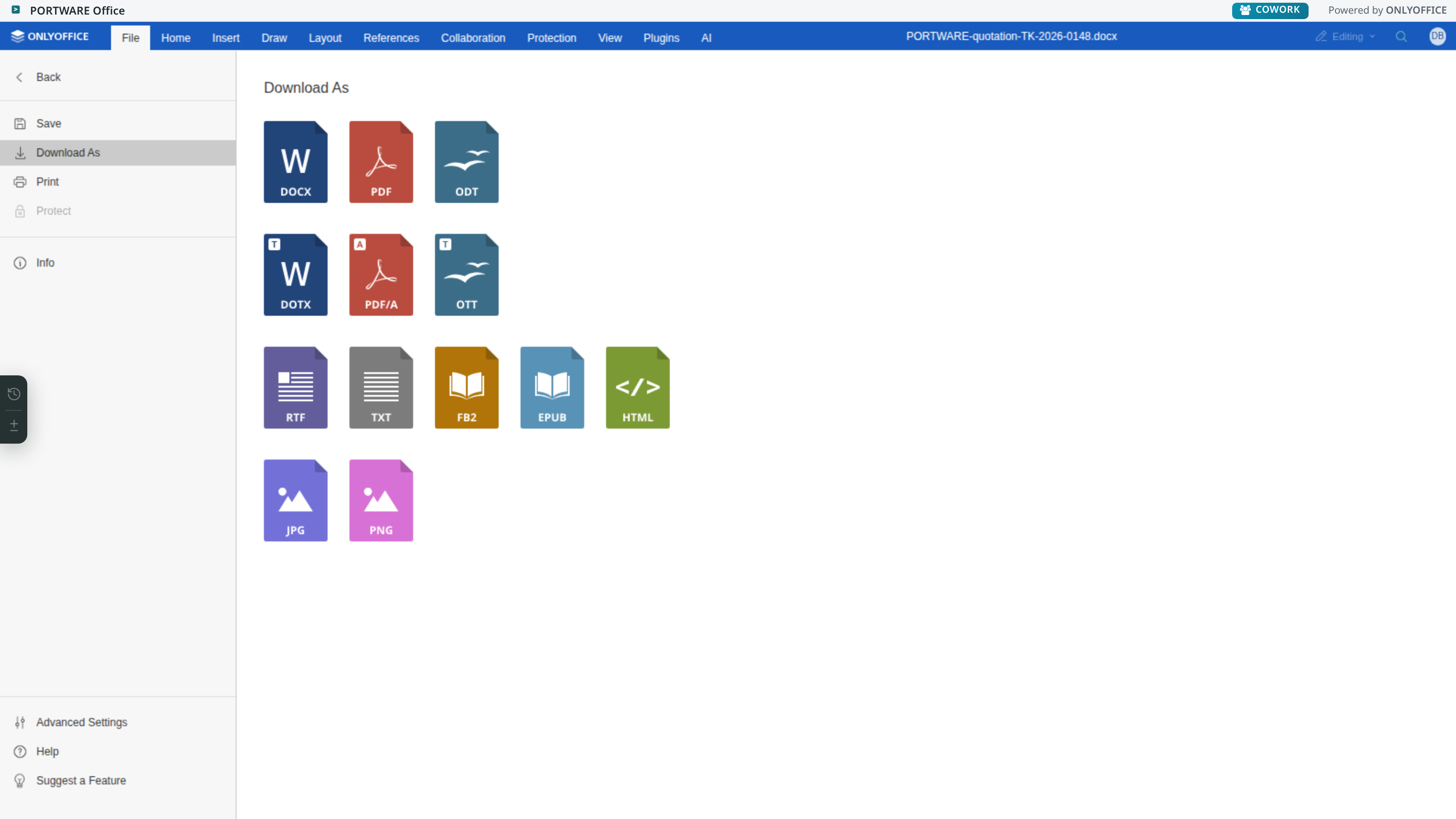Download the document as PDF
The image size is (1456, 819).
pos(381,162)
